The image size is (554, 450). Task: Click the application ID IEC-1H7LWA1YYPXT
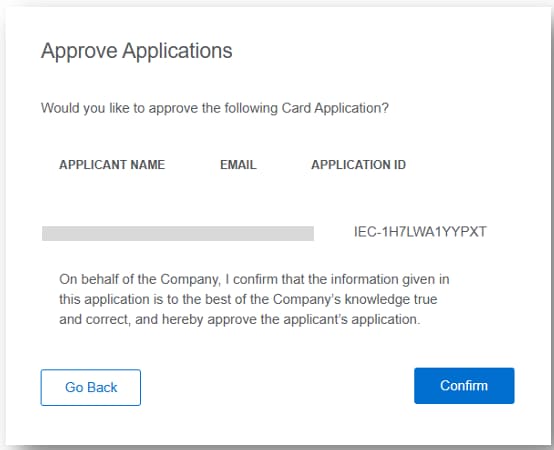420,232
